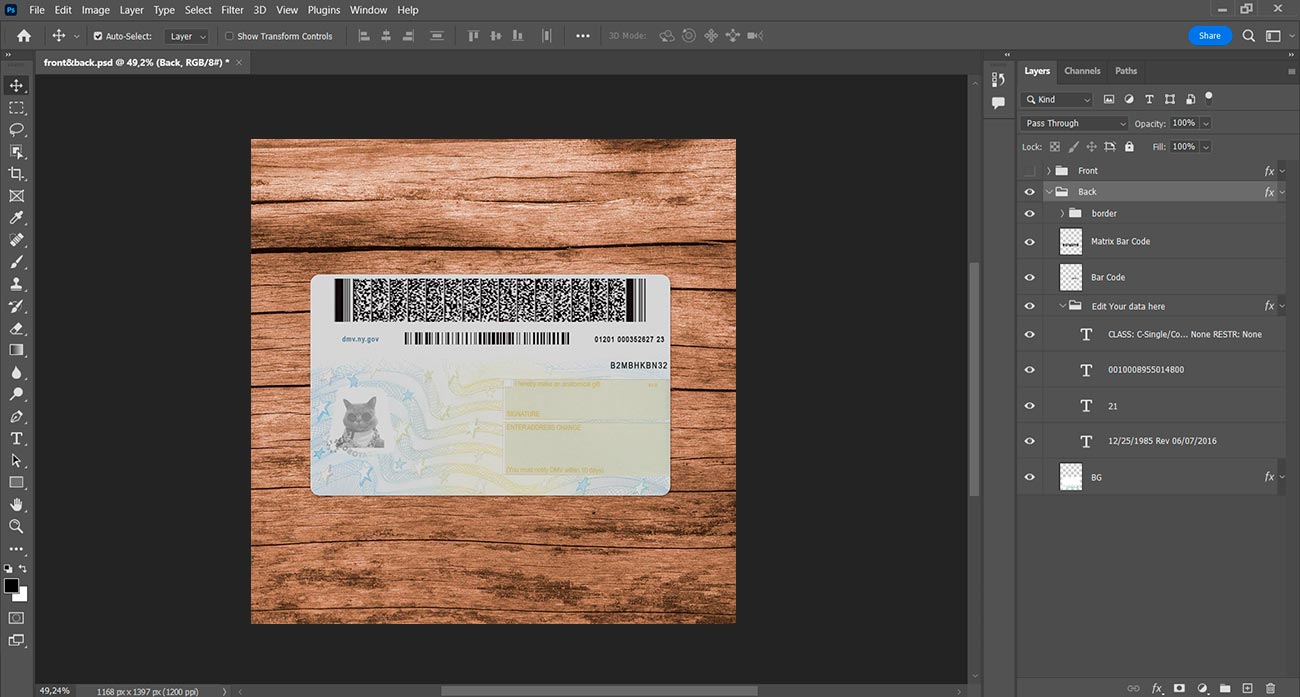Open the Pass Through blend mode dropdown
The height and width of the screenshot is (697, 1300).
(x=1074, y=123)
